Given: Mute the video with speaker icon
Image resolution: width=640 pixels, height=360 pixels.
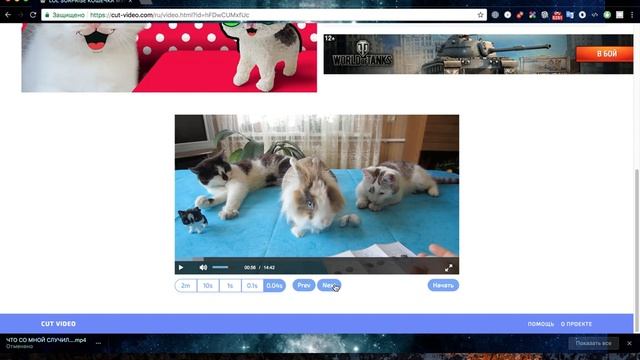Looking at the screenshot, I should click(x=203, y=268).
